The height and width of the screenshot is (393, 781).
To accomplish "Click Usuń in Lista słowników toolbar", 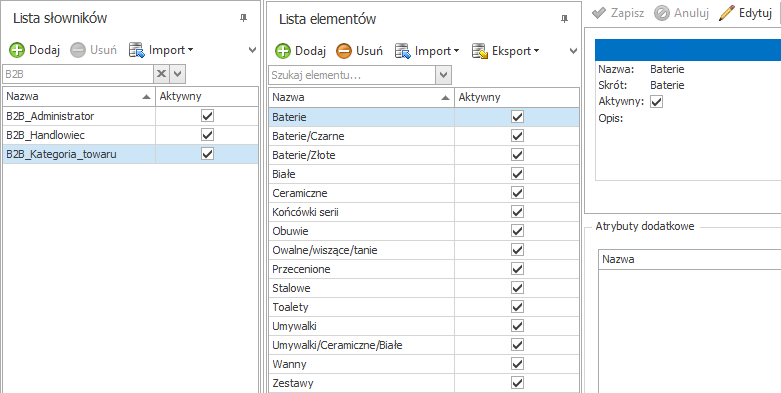I will (x=93, y=50).
